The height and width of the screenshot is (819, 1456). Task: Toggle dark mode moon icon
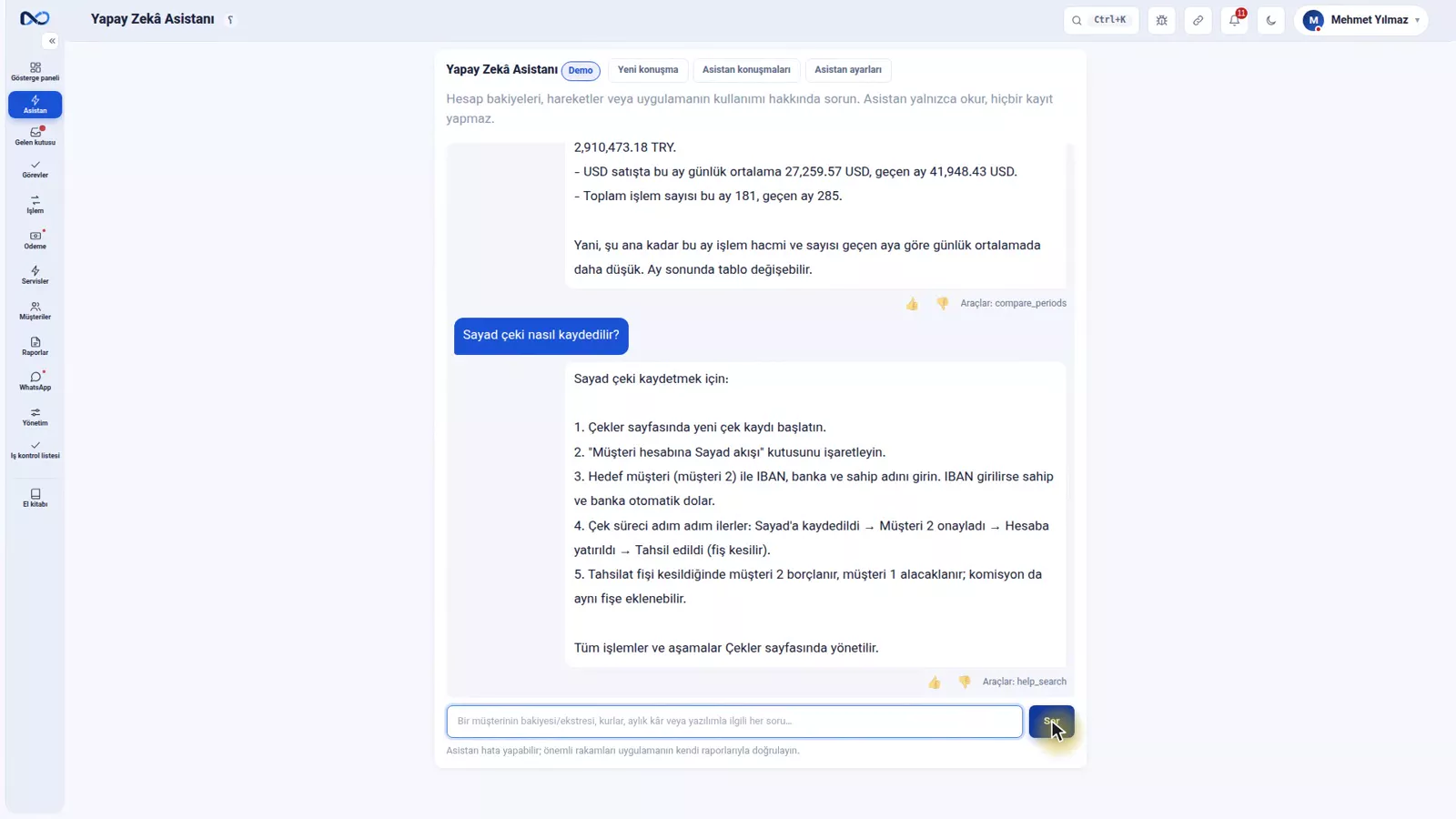[x=1271, y=20]
